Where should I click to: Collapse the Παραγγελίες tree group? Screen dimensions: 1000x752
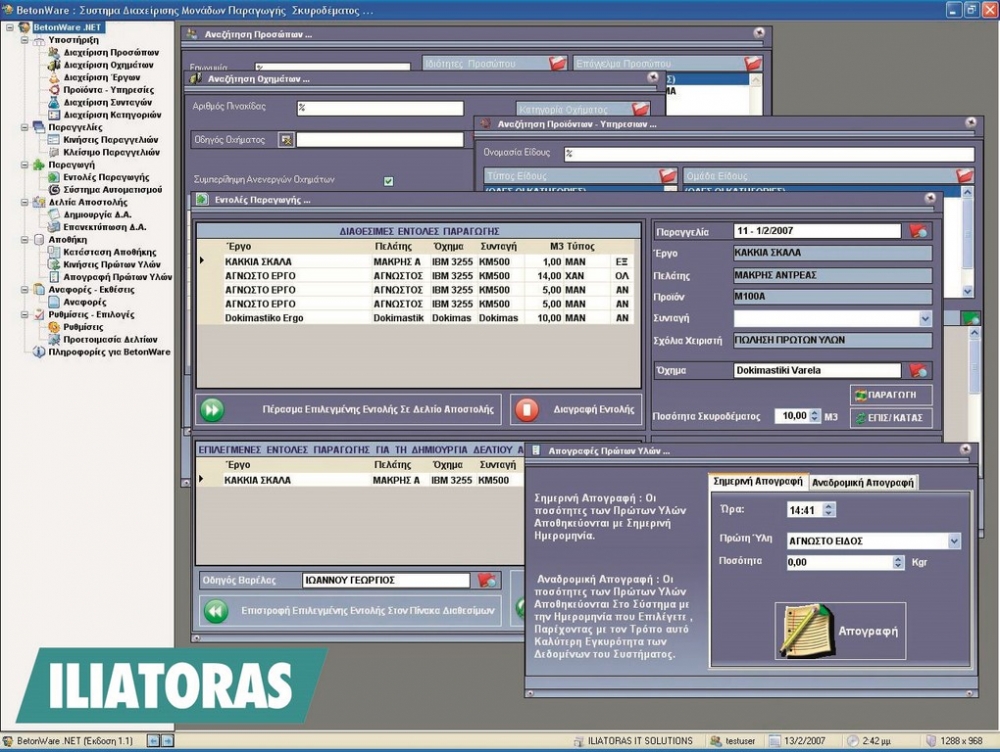[x=24, y=128]
